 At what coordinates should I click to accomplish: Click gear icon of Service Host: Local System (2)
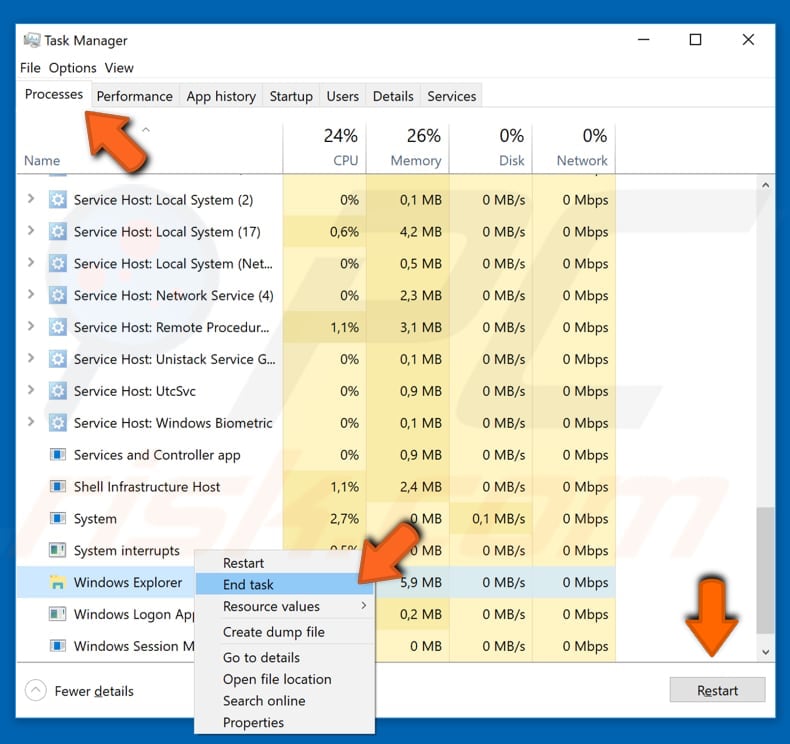(57, 200)
